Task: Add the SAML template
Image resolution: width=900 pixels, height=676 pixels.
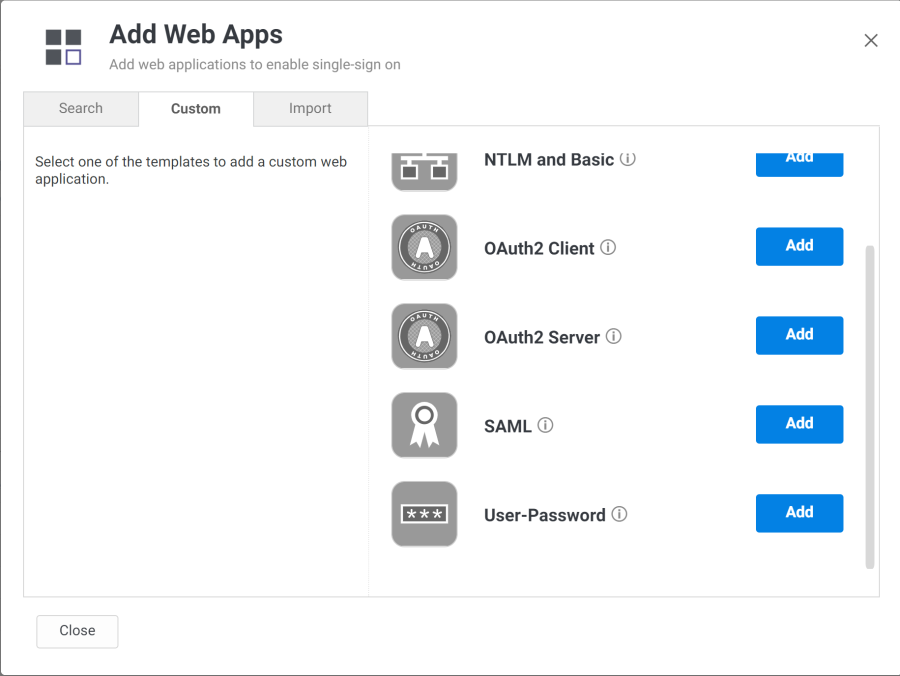Action: pyautogui.click(x=799, y=424)
